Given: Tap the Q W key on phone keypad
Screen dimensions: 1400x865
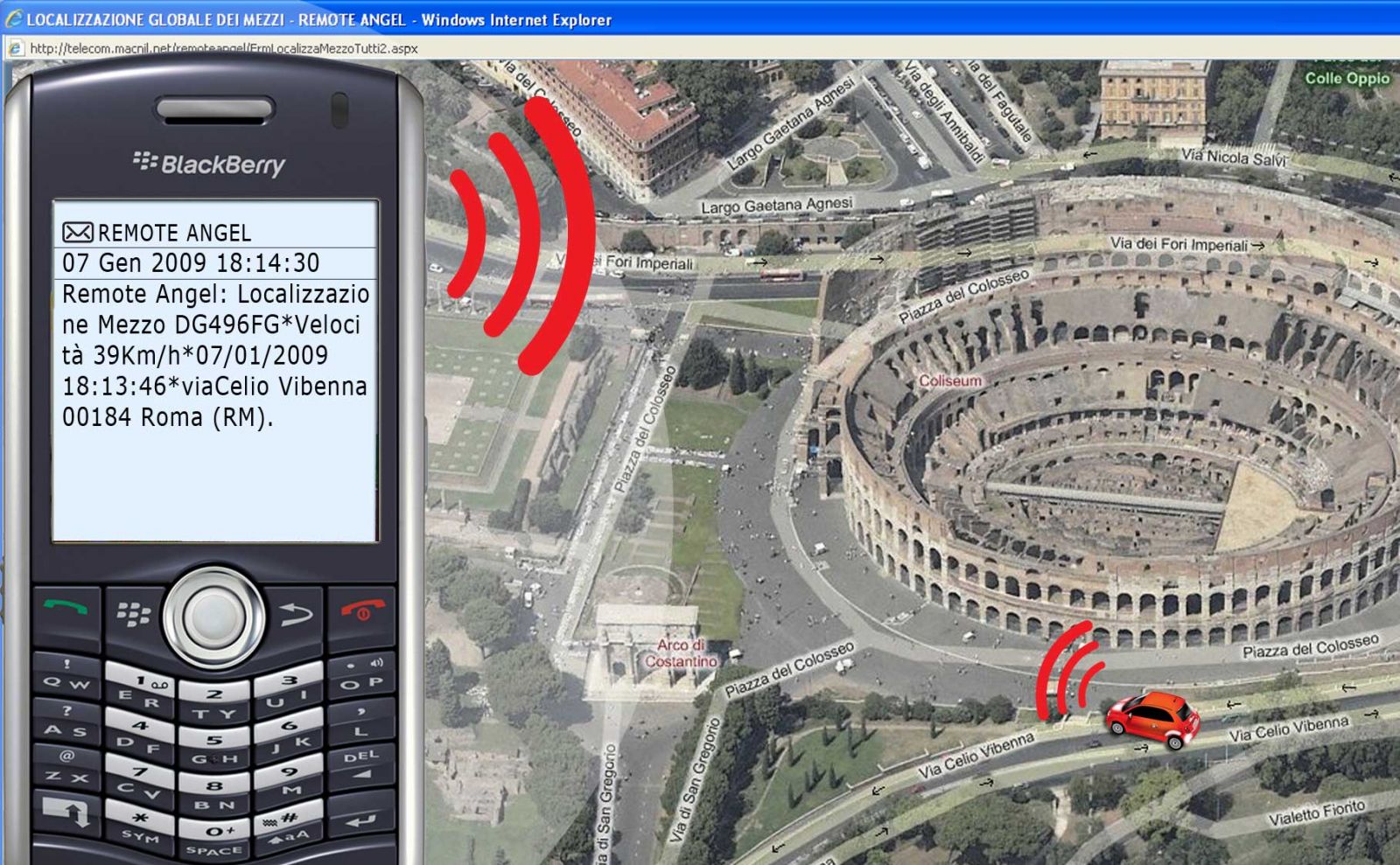Looking at the screenshot, I should coord(67,676).
